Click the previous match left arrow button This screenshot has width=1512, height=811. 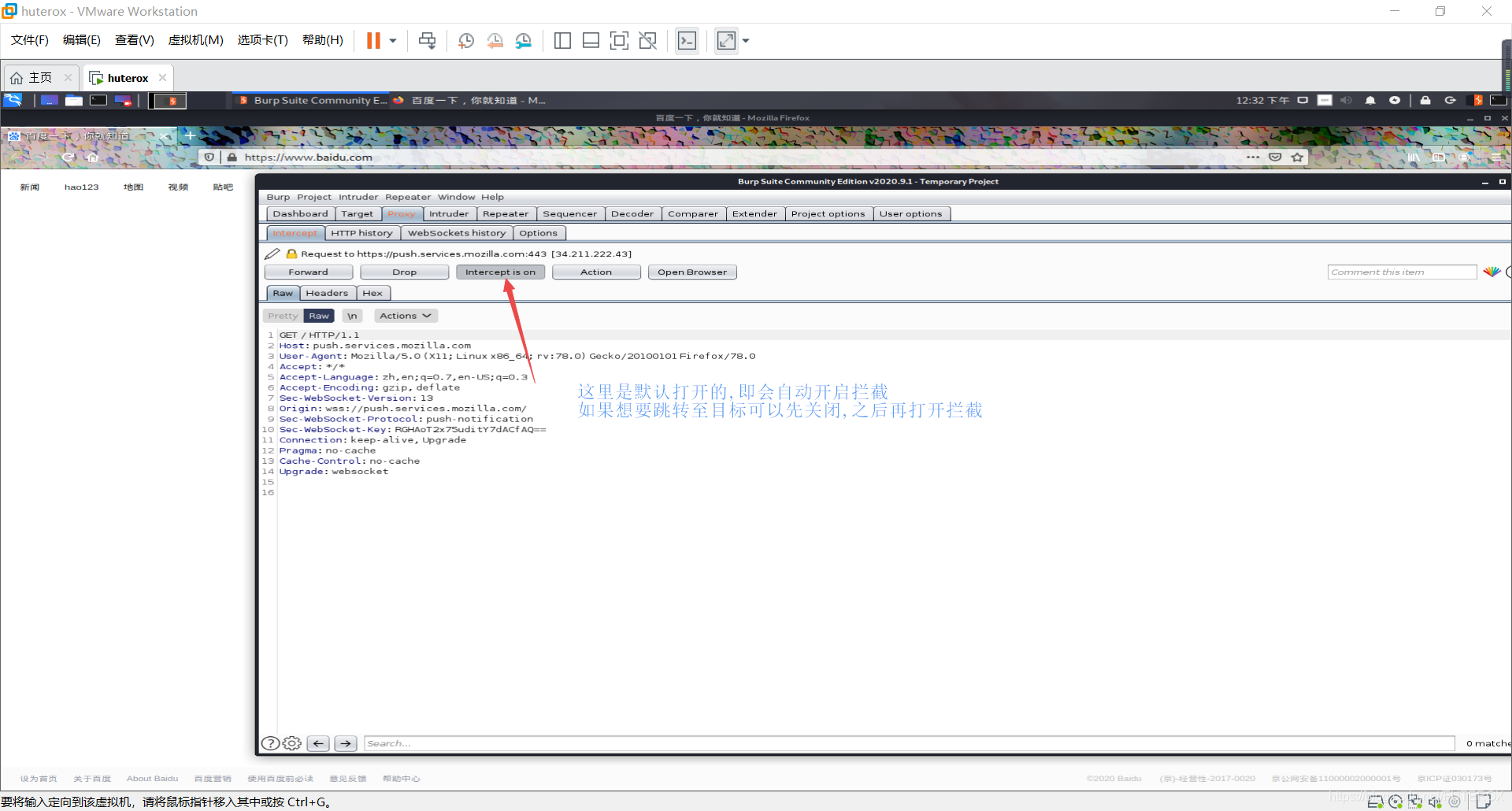click(x=318, y=743)
